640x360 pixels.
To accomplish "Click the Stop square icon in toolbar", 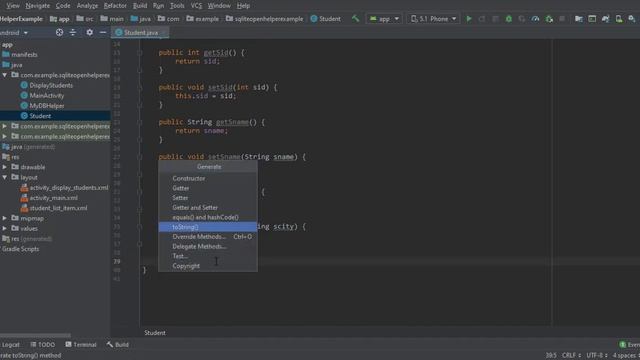I will point(562,19).
